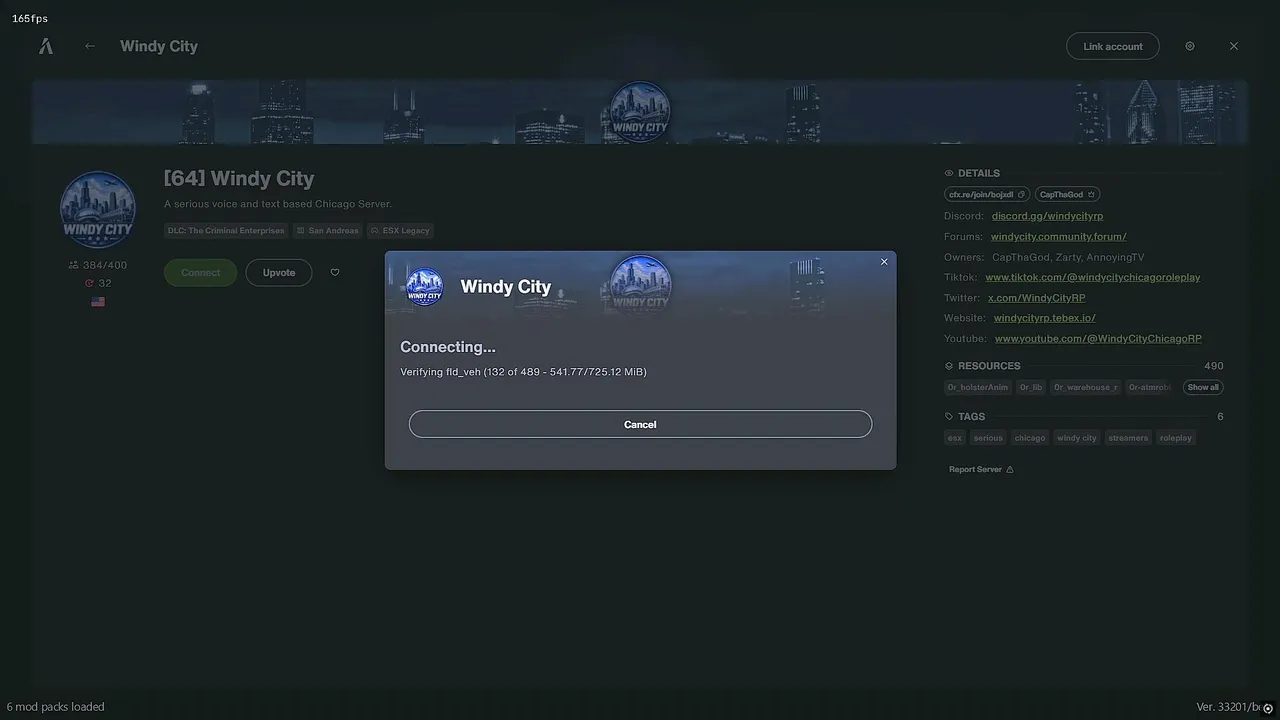Click the Windy City logo in the page banner

click(x=640, y=111)
